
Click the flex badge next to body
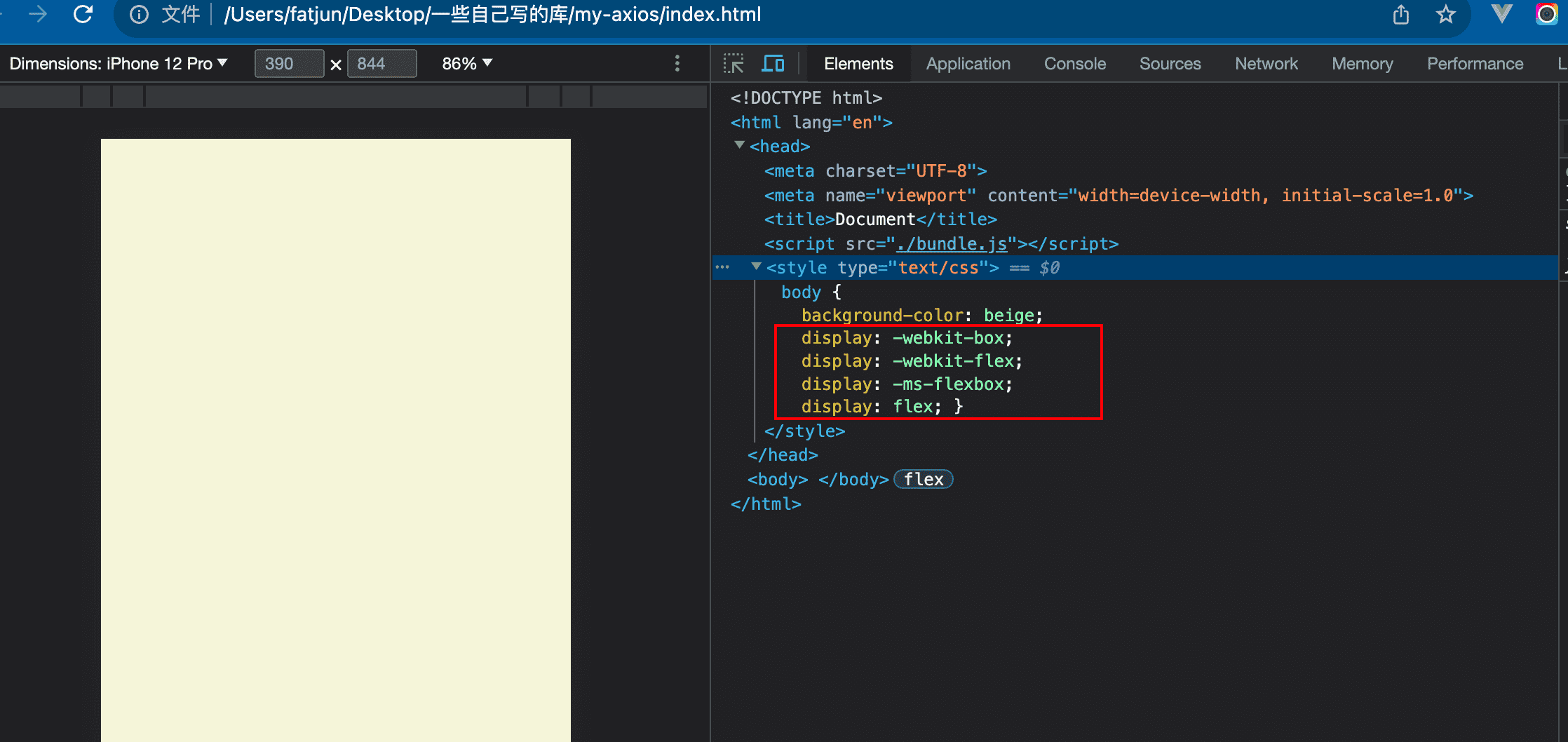pyautogui.click(x=924, y=479)
